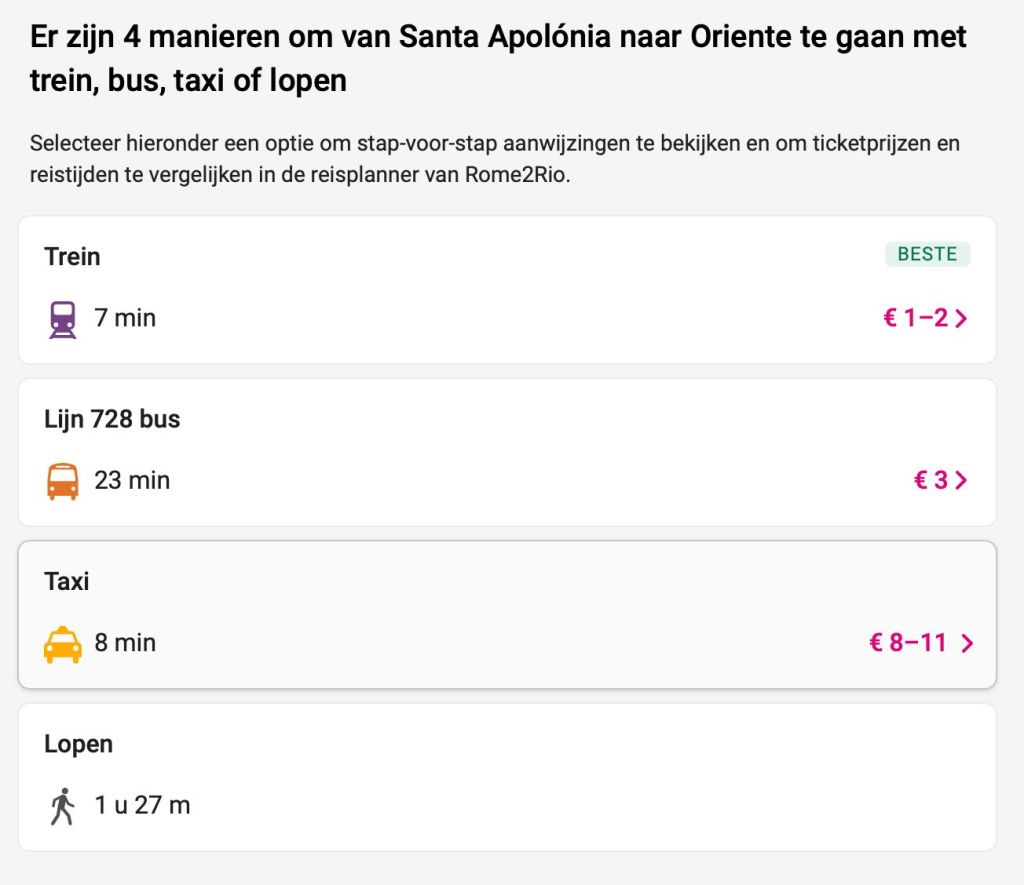Expand the Taxi € 8–11 chevron
The height and width of the screenshot is (885, 1024).
coord(966,643)
